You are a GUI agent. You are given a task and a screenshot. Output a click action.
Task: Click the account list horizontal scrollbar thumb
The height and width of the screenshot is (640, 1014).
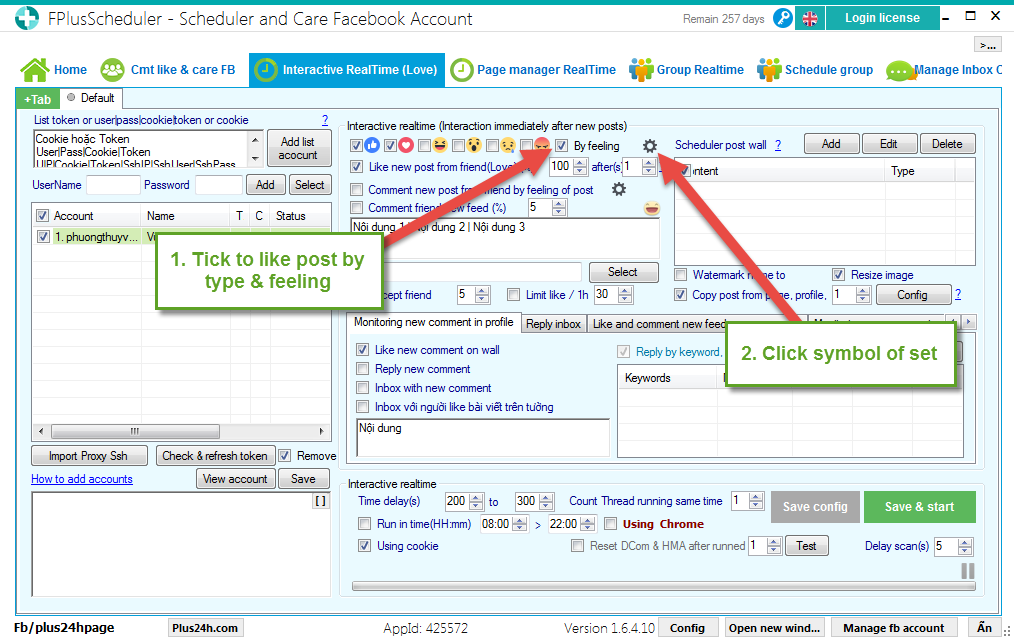[135, 431]
